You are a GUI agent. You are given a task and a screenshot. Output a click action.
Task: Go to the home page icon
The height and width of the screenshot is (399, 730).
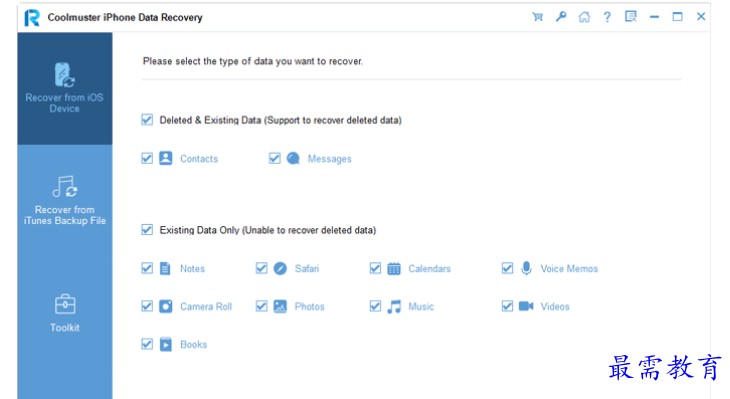[x=584, y=17]
